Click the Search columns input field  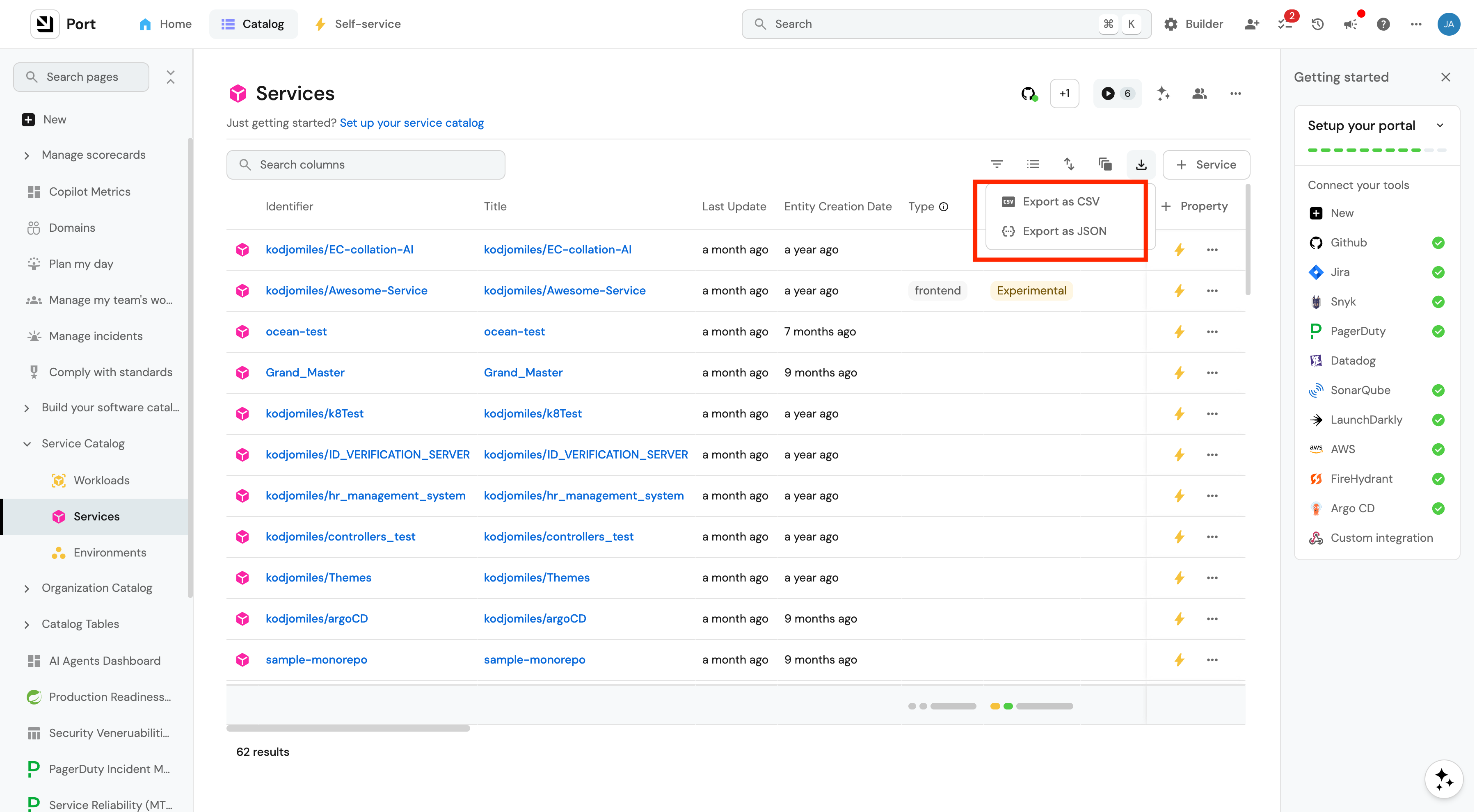pyautogui.click(x=365, y=164)
